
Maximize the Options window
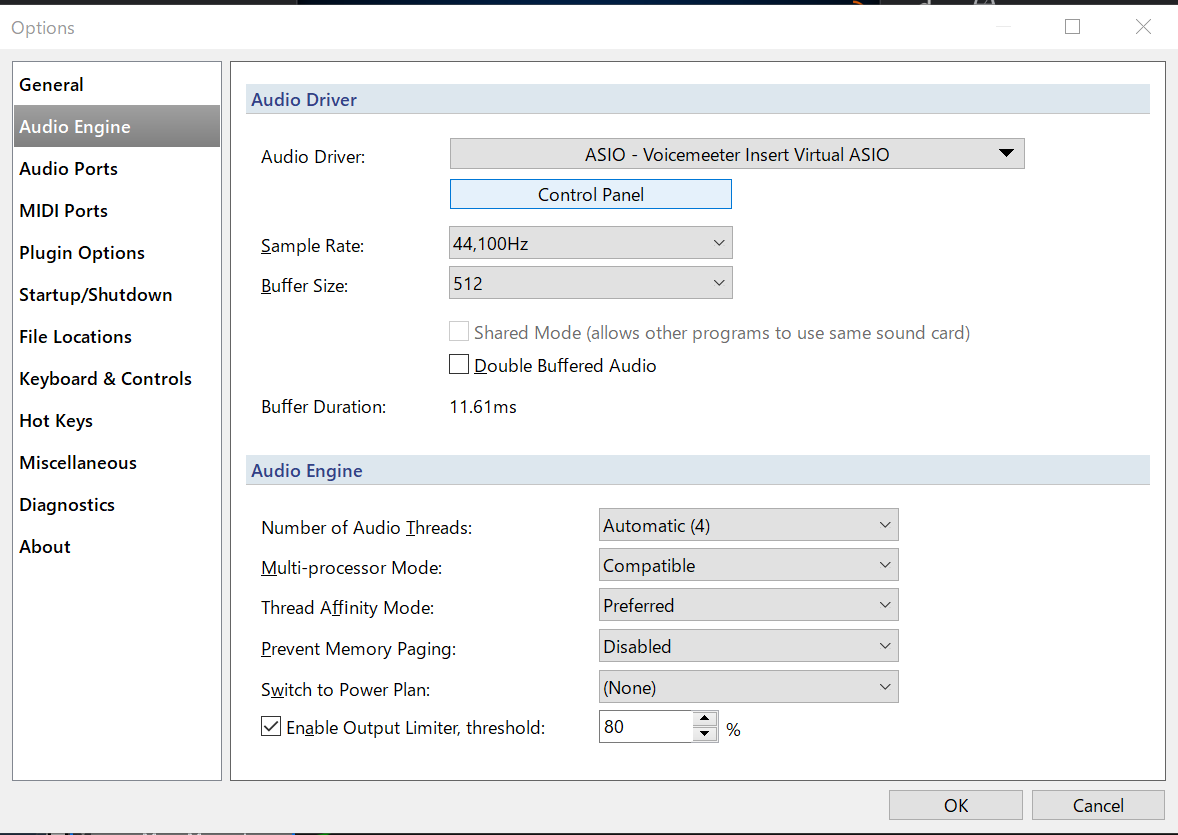tap(1072, 27)
